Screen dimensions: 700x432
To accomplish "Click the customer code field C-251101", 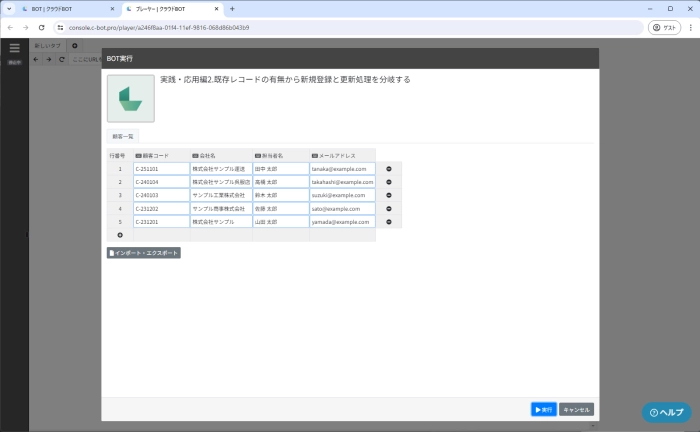I will click(161, 169).
